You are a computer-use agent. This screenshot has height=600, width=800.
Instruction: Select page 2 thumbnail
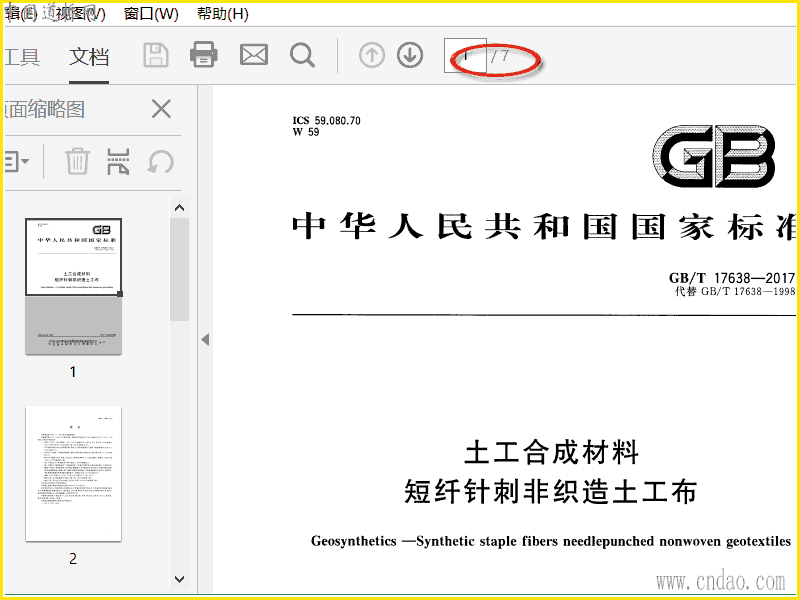pos(73,473)
